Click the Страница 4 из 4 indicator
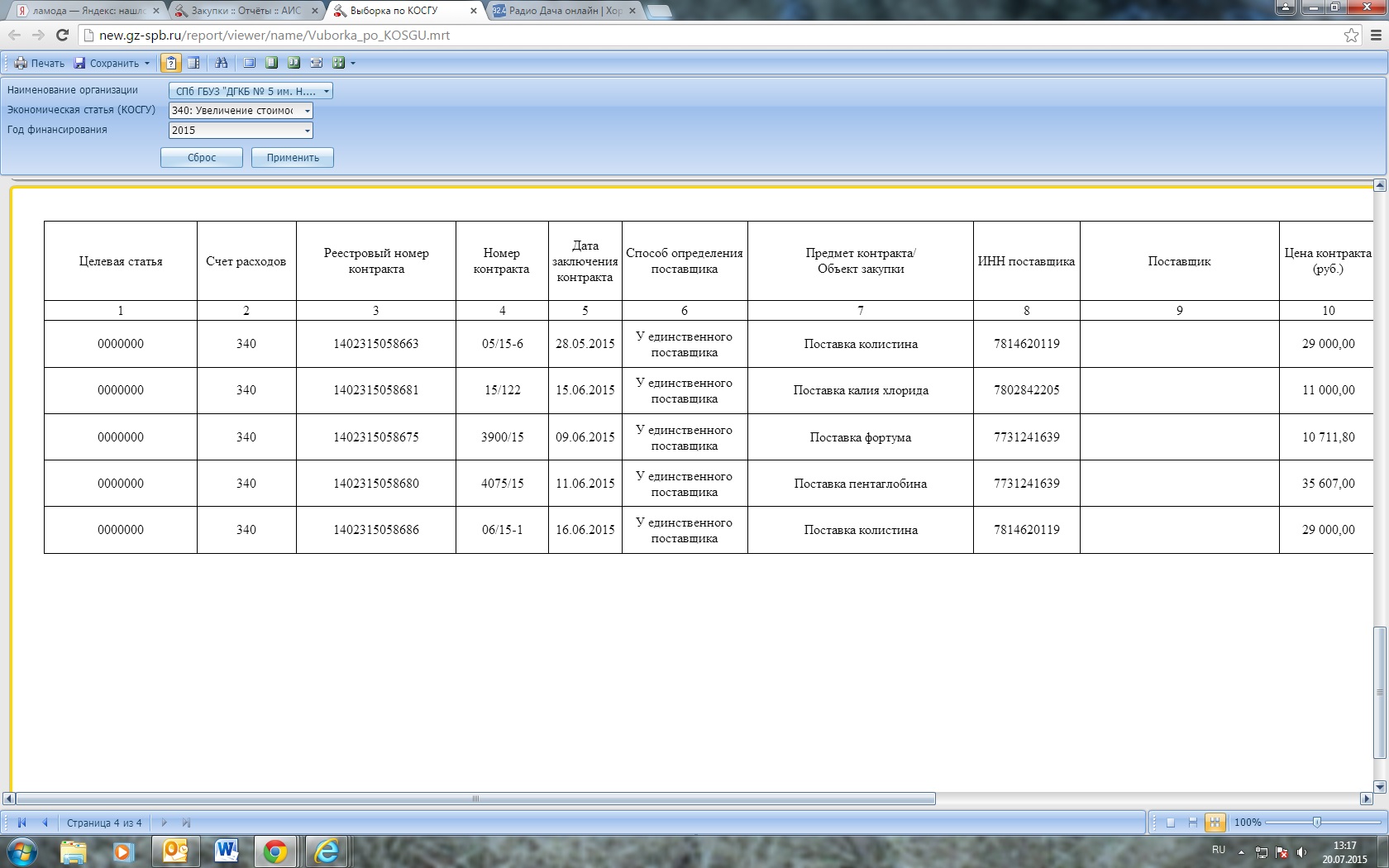The width and height of the screenshot is (1389, 868). (104, 823)
